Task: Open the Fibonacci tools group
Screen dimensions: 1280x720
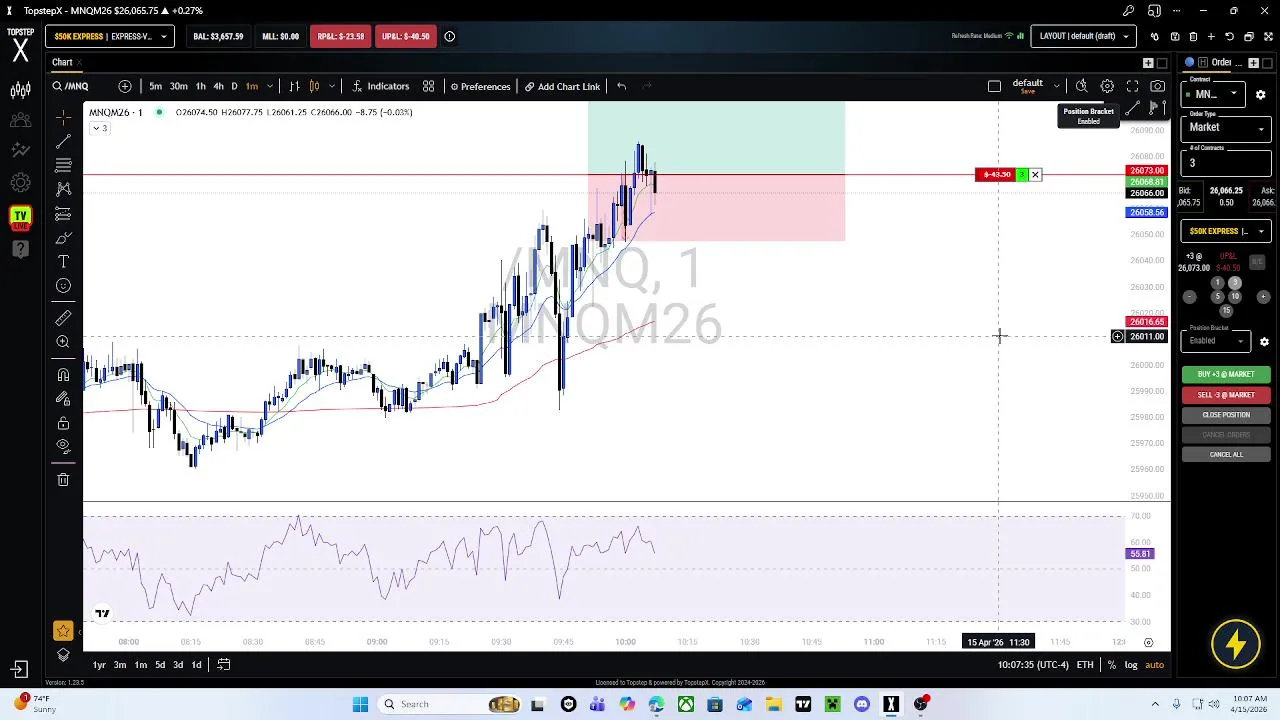Action: pos(63,165)
